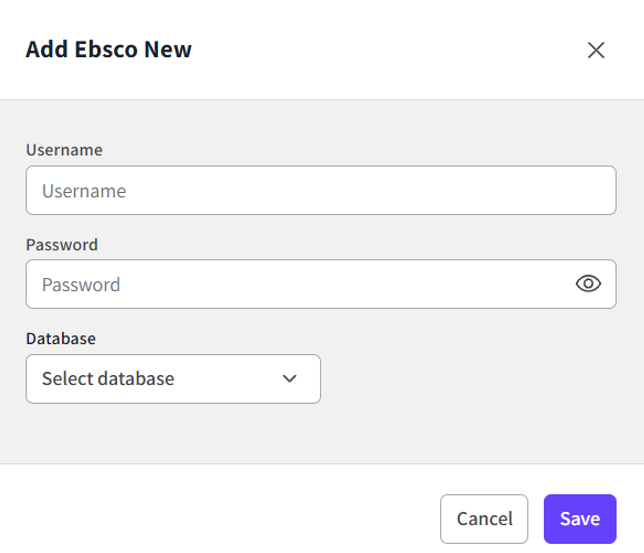Viewport: 644px width, 553px height.
Task: Click the "Select database" text in the combo box
Action: (x=108, y=379)
